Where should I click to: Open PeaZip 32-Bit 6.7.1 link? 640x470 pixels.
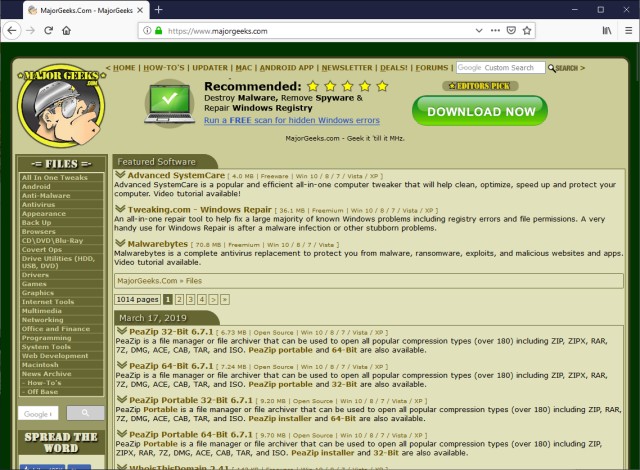pos(171,332)
